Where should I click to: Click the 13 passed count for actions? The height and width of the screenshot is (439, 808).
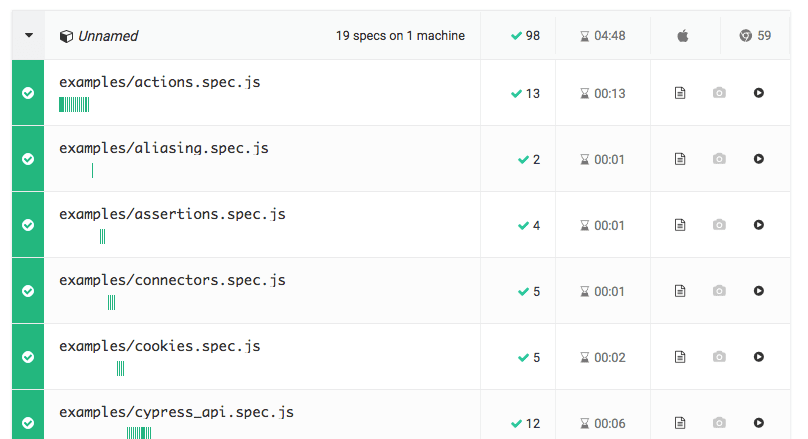click(533, 94)
